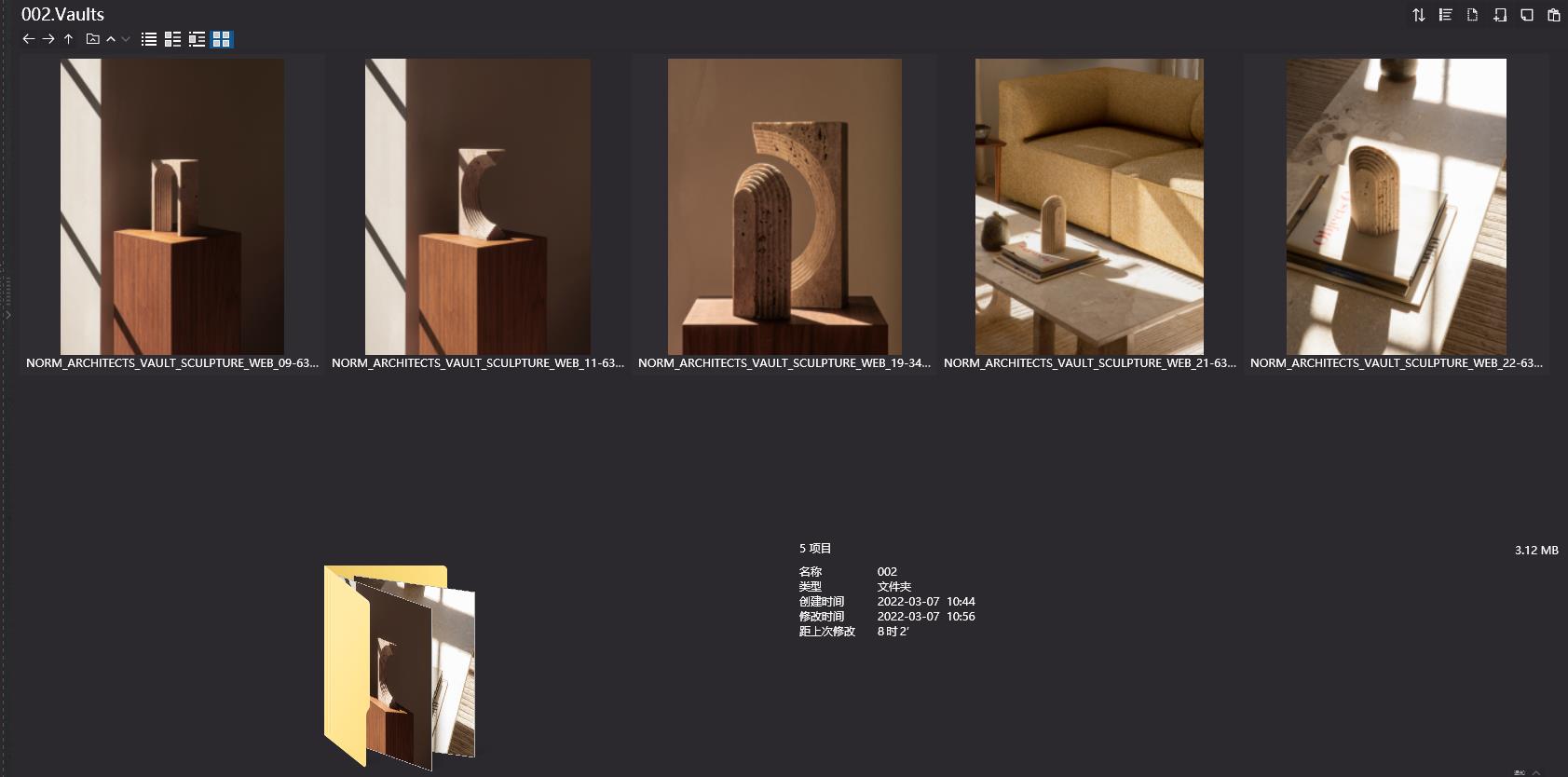The image size is (1568, 777).
Task: Select file name NORM_ARCHITECTS_VAULT_SCULPTURE_WEB_09-63...
Action: click(172, 363)
